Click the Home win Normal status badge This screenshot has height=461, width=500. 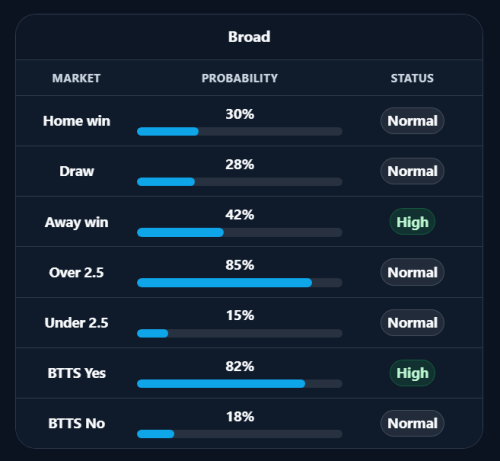pos(412,121)
